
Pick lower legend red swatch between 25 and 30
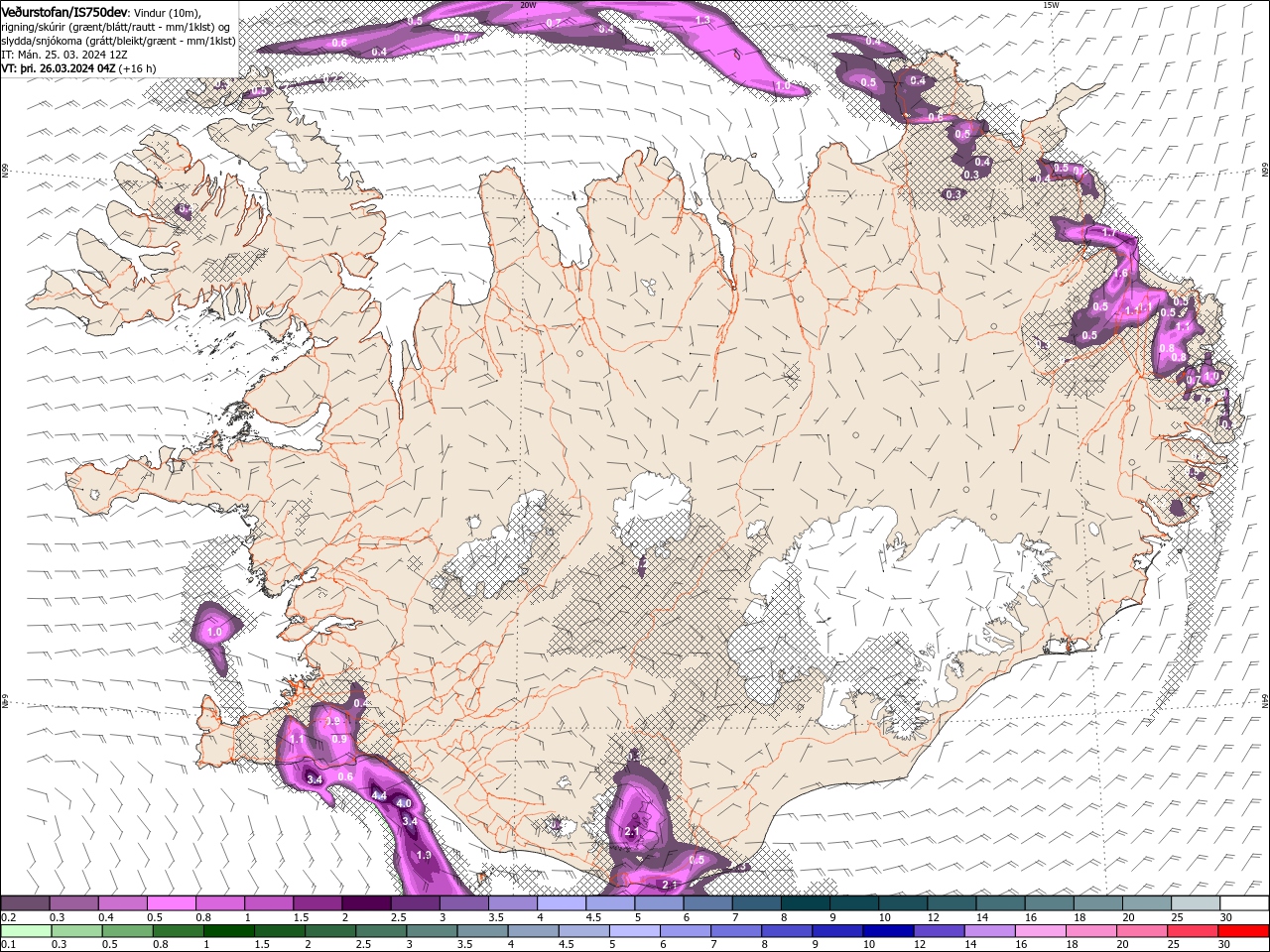1193,931
